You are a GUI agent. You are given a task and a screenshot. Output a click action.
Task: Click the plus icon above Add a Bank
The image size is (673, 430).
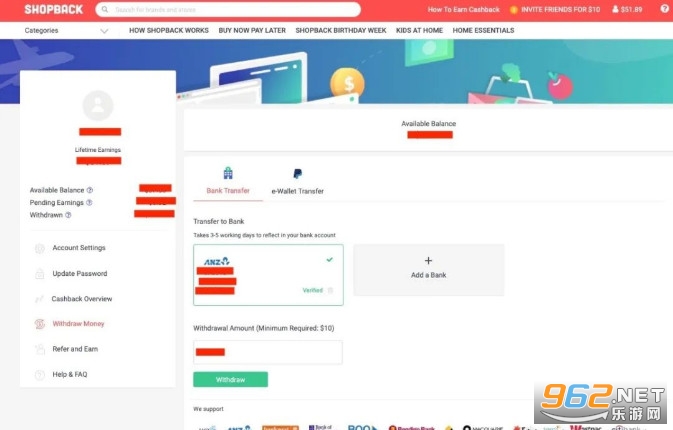coord(428,260)
